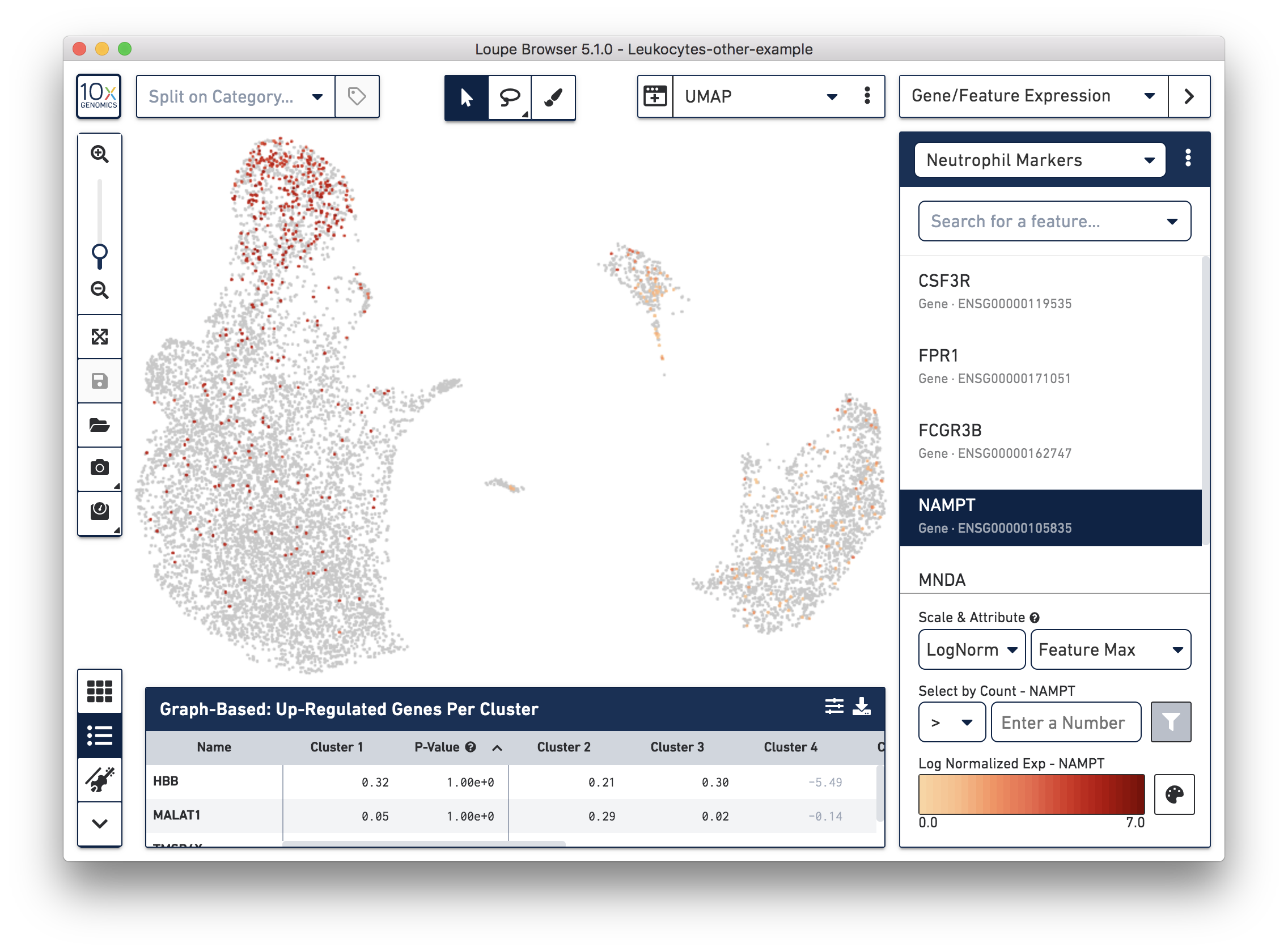Click MALAT1 Cluster 2 value 0.29

pos(601,817)
